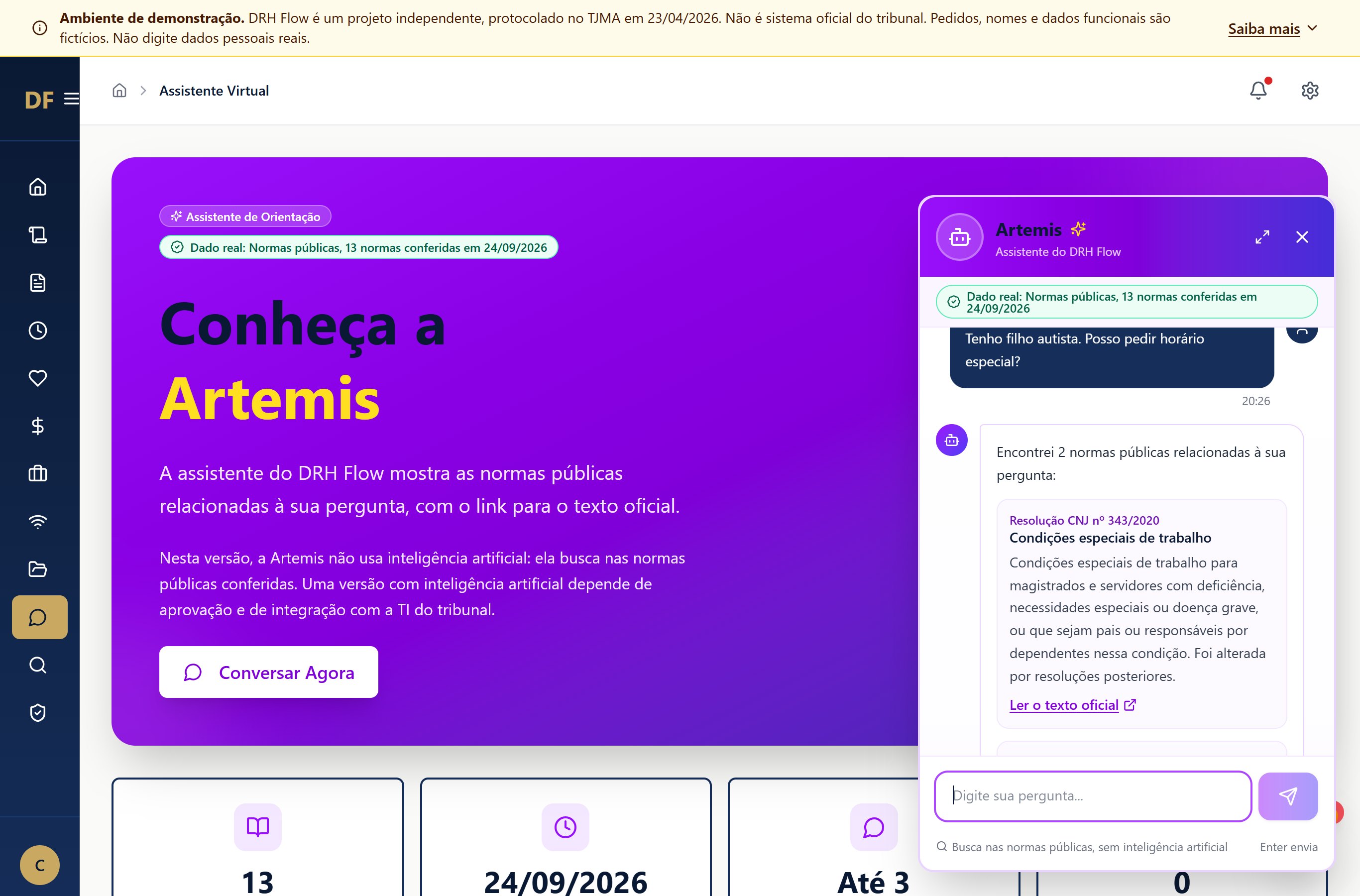Open Ler o texto oficial link
This screenshot has width=1360, height=896.
pyautogui.click(x=1072, y=705)
